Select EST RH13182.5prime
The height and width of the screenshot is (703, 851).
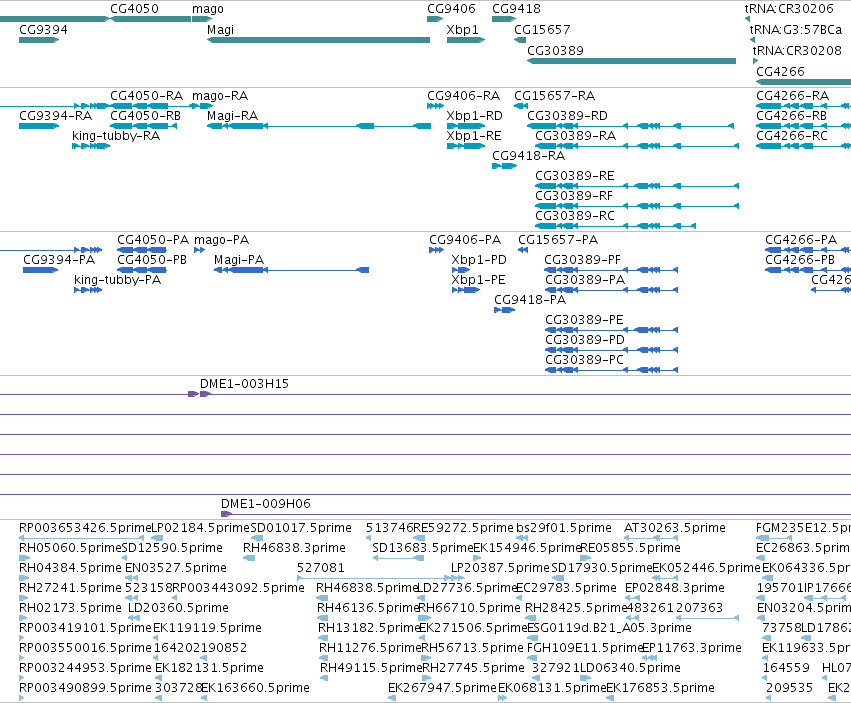point(323,638)
